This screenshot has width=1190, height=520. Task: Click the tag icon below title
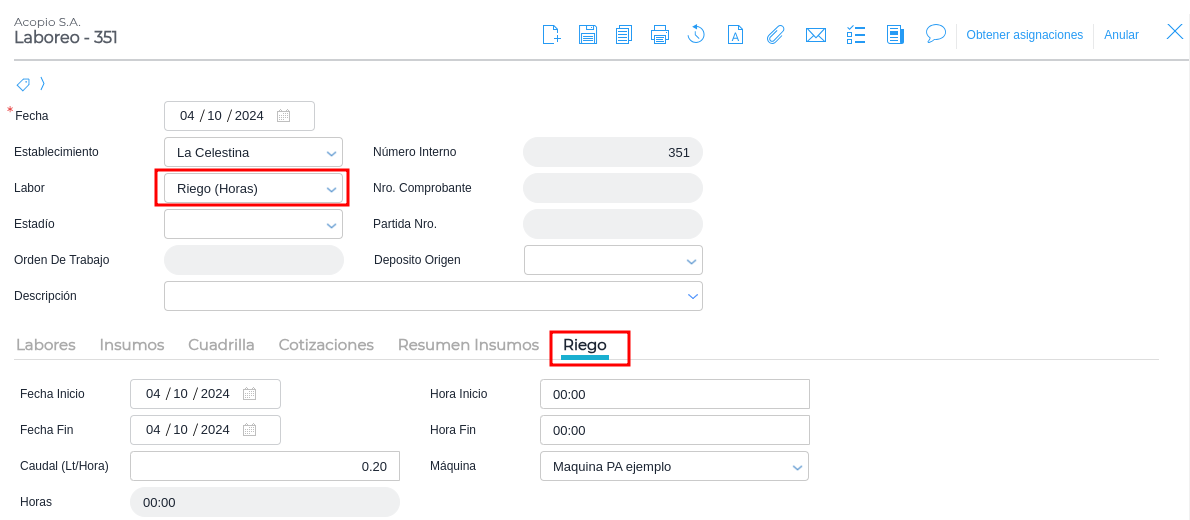(x=23, y=84)
